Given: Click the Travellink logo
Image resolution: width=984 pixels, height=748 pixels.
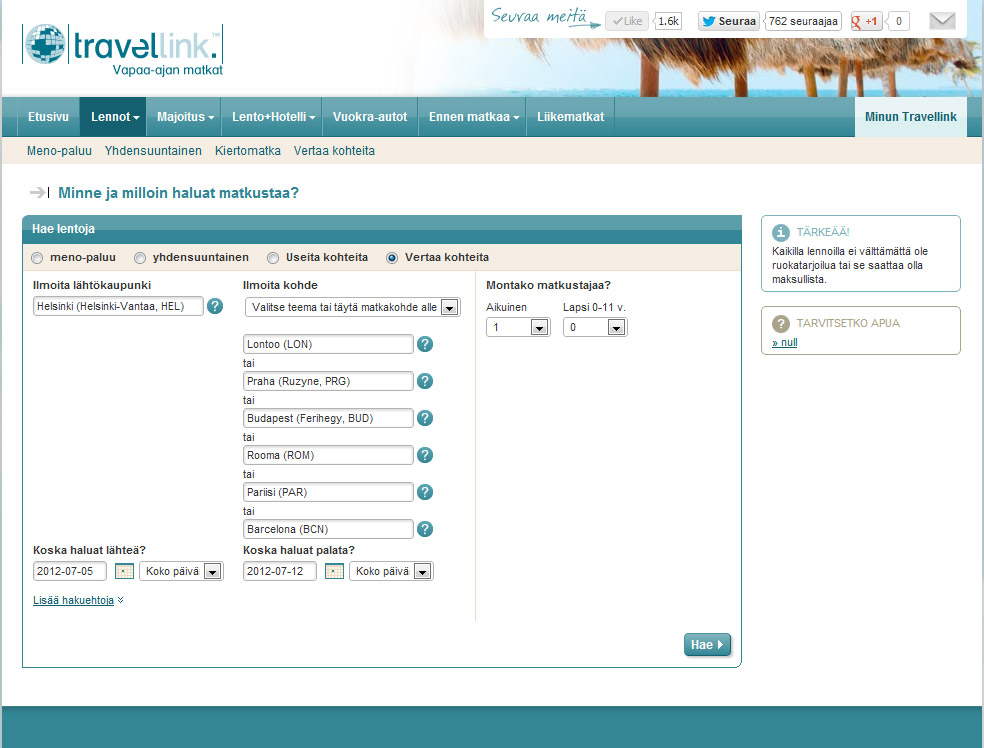Looking at the screenshot, I should [122, 50].
